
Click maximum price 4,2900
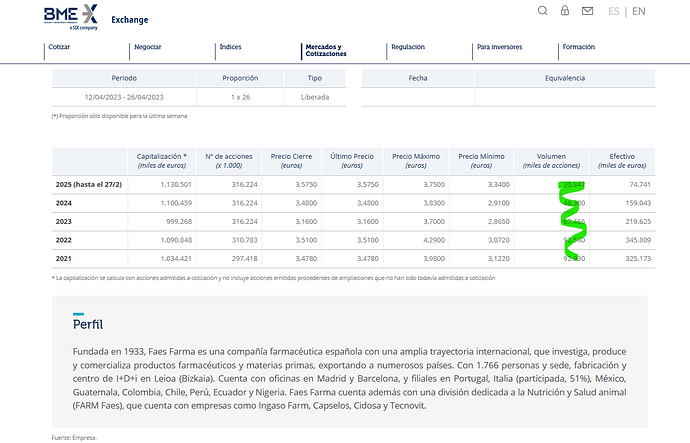click(434, 240)
